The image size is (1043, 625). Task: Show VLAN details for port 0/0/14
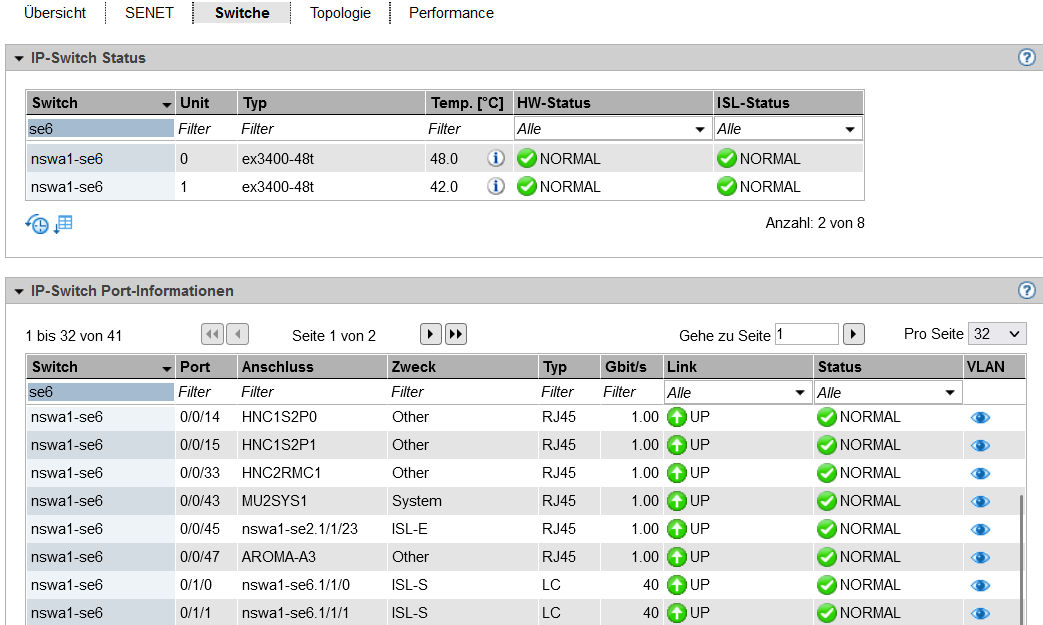click(x=980, y=418)
